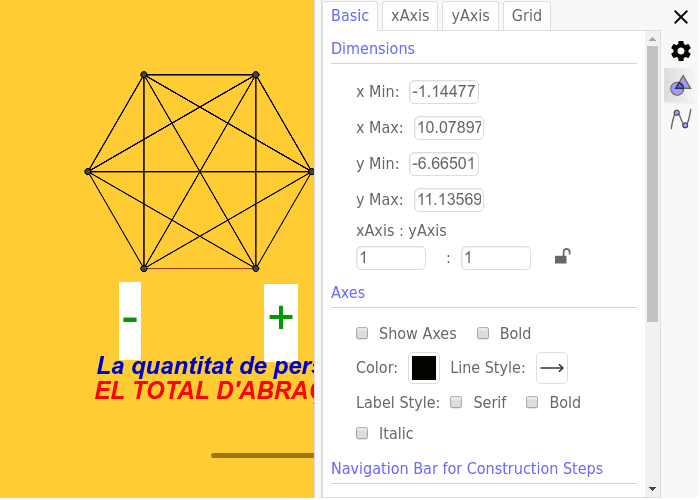The width and height of the screenshot is (700, 500).
Task: Select the curve graph icon
Action: coord(680,119)
